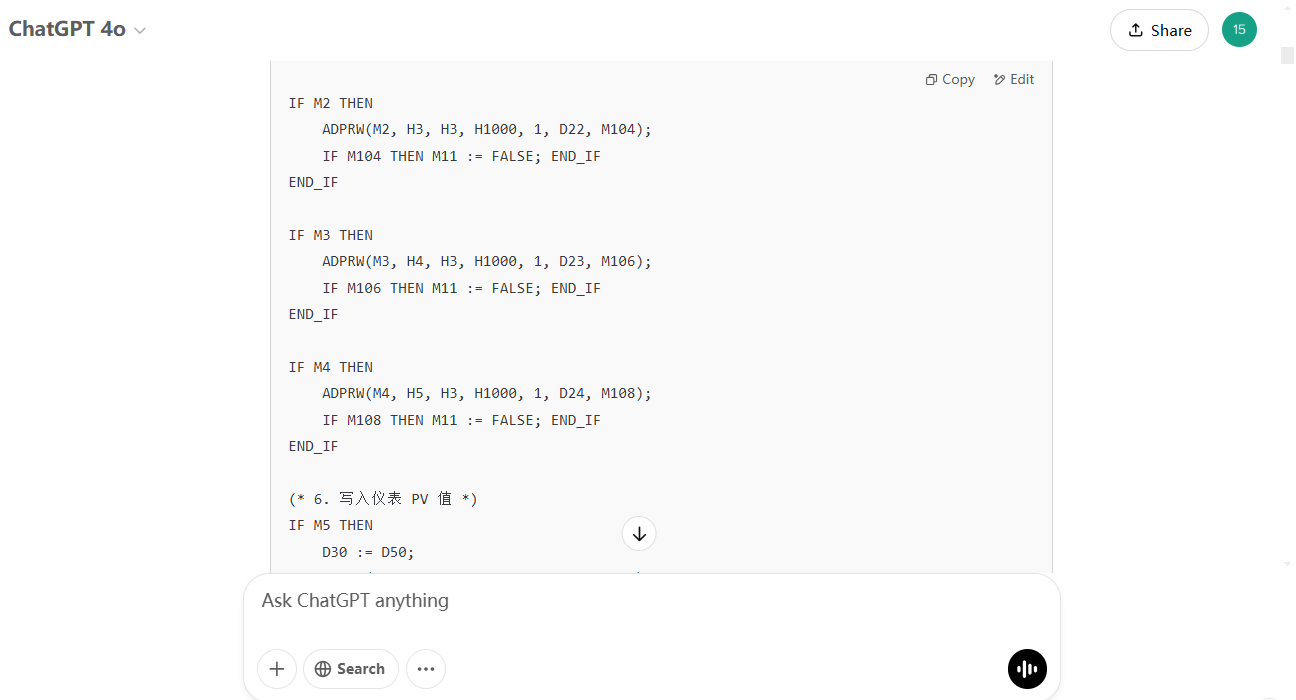Screen dimensions: 1296x700
Task: Copy the code block contents
Action: tap(950, 80)
